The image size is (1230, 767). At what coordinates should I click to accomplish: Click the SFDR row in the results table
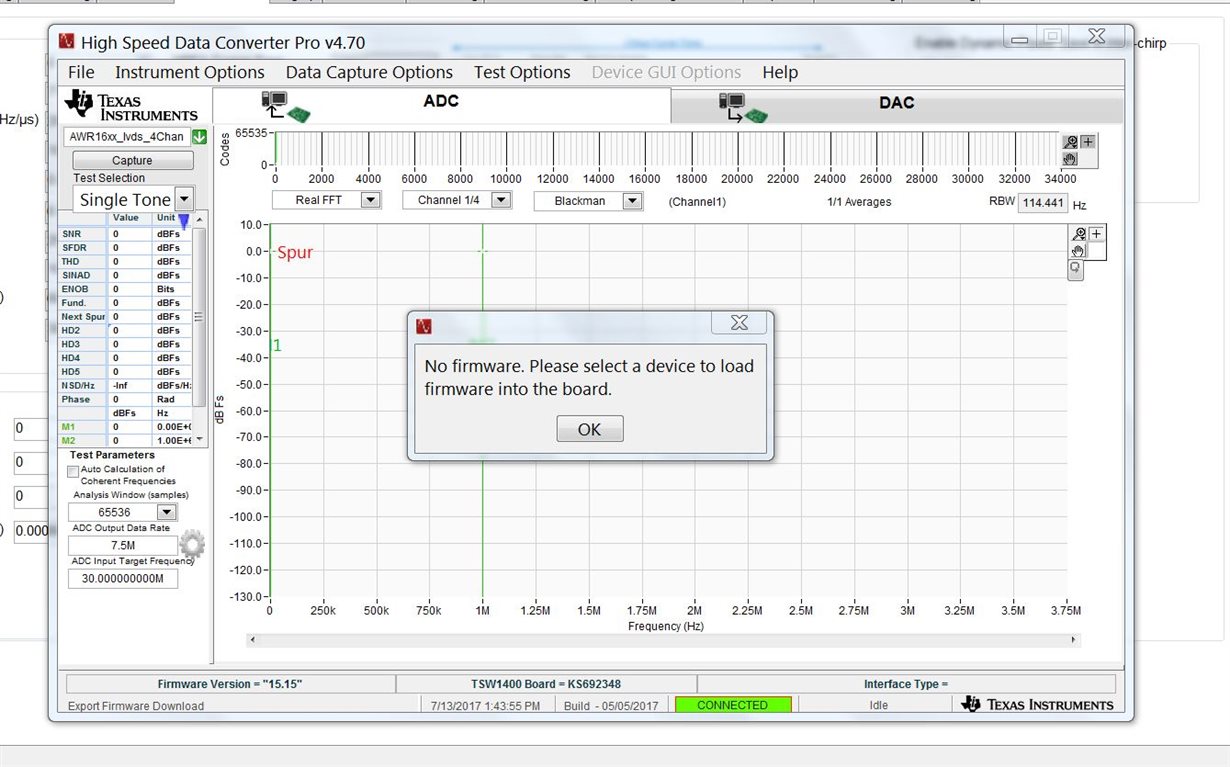125,248
